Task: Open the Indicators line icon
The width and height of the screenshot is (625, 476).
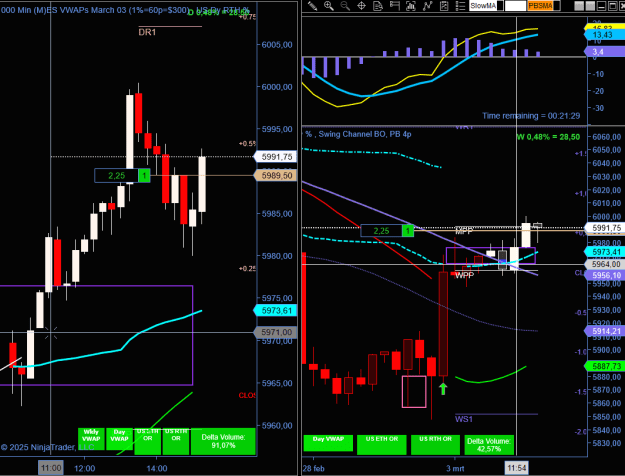Action: (428, 6)
